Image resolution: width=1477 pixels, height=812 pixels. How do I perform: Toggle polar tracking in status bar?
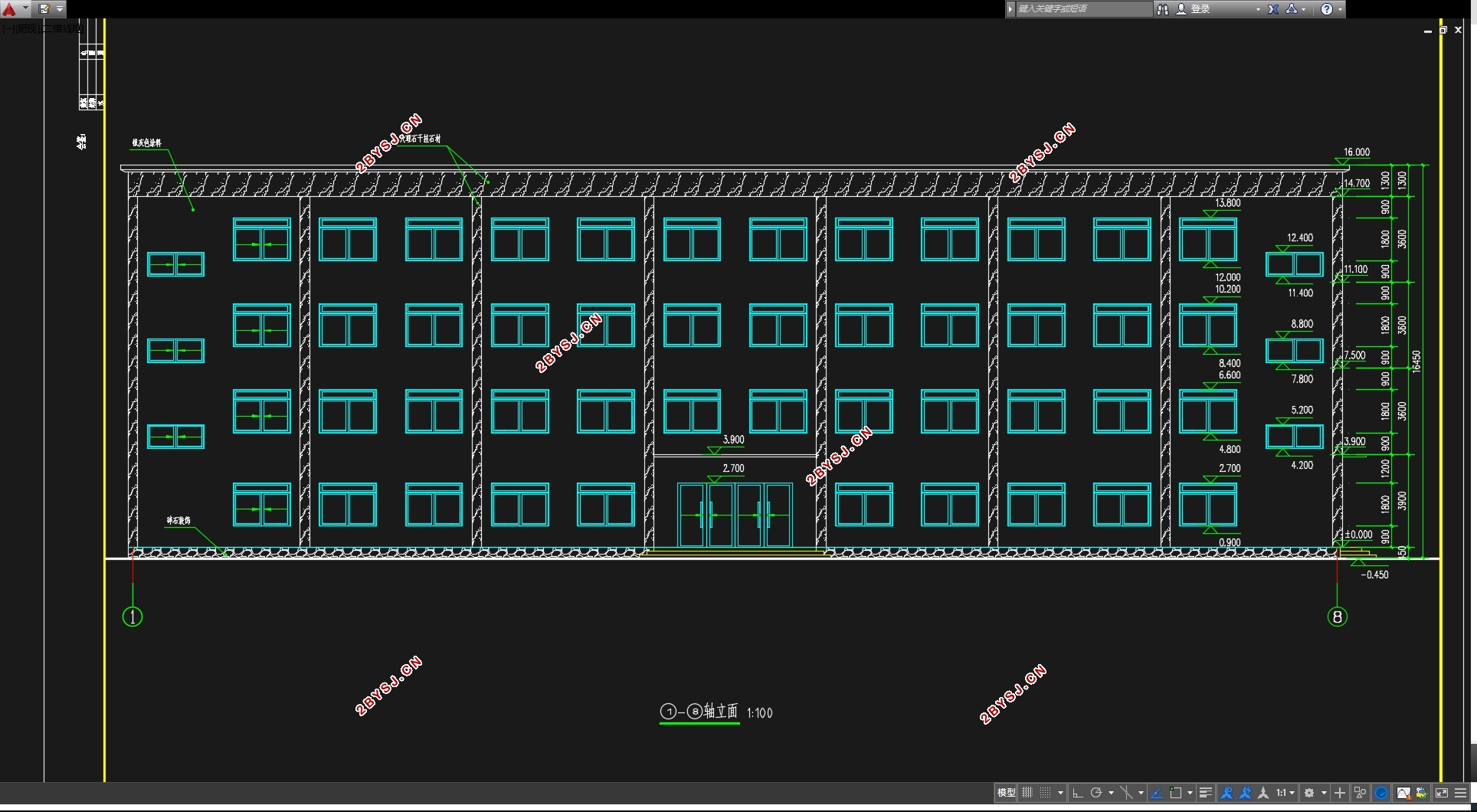[x=1096, y=793]
